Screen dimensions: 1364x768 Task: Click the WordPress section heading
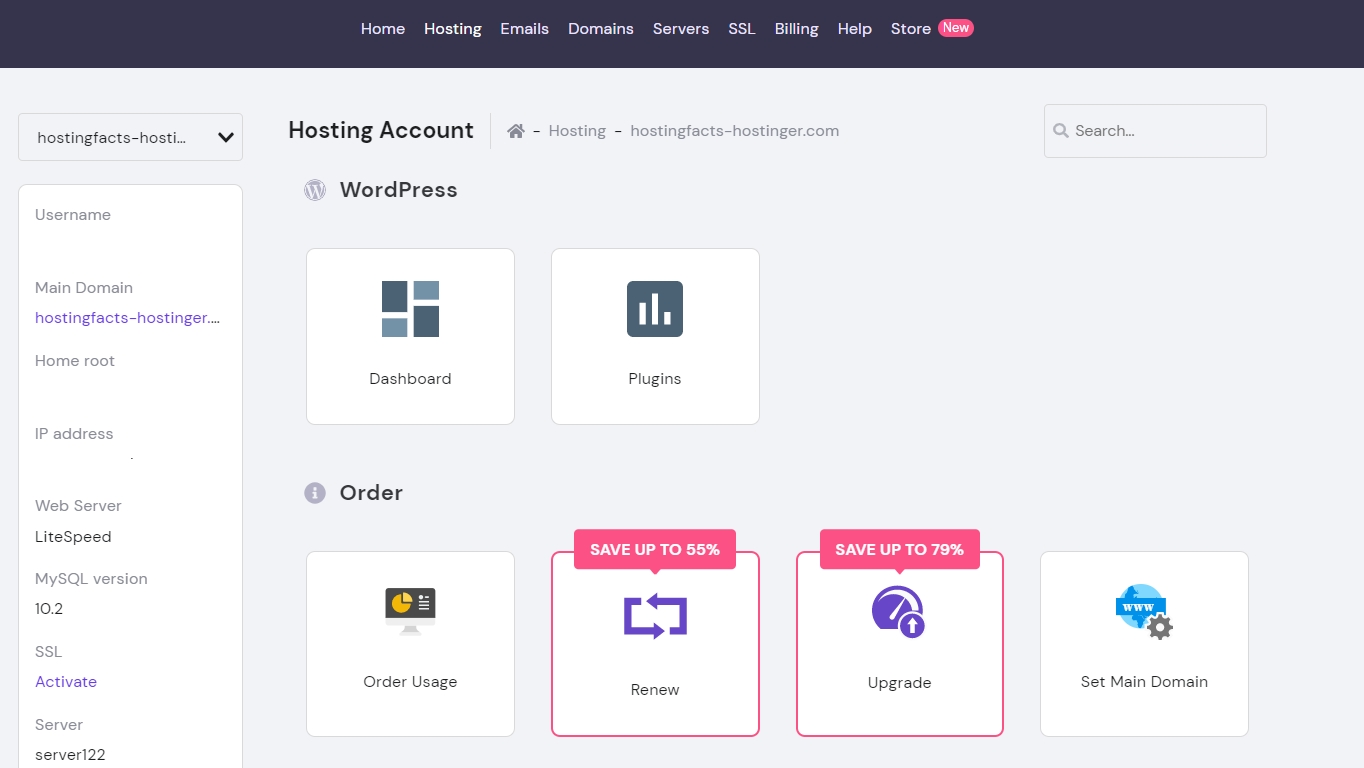tap(398, 190)
